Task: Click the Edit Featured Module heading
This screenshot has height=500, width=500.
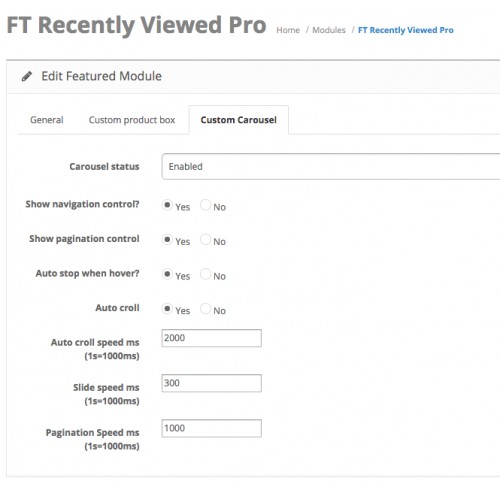Action: click(102, 76)
